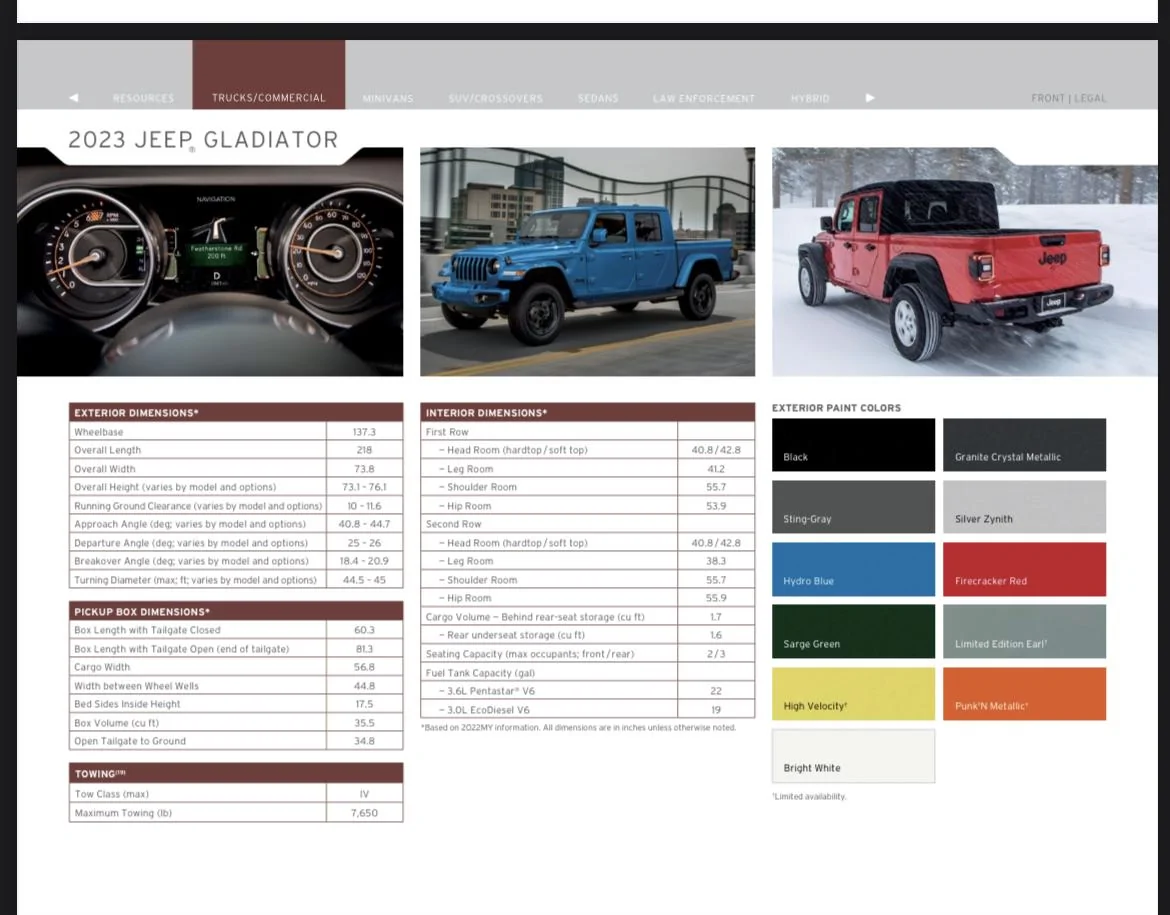Click the Interior Dimensions table header
This screenshot has width=1170, height=915.
coord(587,413)
